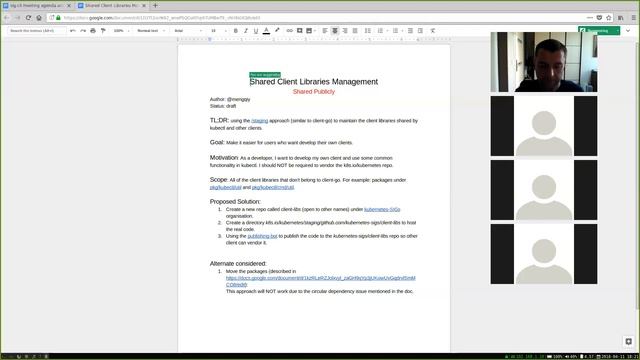The width and height of the screenshot is (640, 360).
Task: Open the page actions ellipsis menu
Action: pyautogui.click(x=589, y=18)
